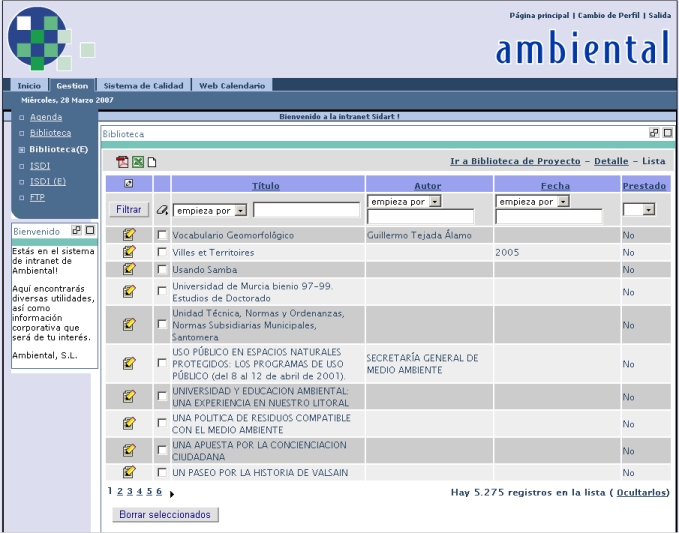
Task: Check UN PASEO POR LA HISTORIA checkbox
Action: pyautogui.click(x=162, y=472)
